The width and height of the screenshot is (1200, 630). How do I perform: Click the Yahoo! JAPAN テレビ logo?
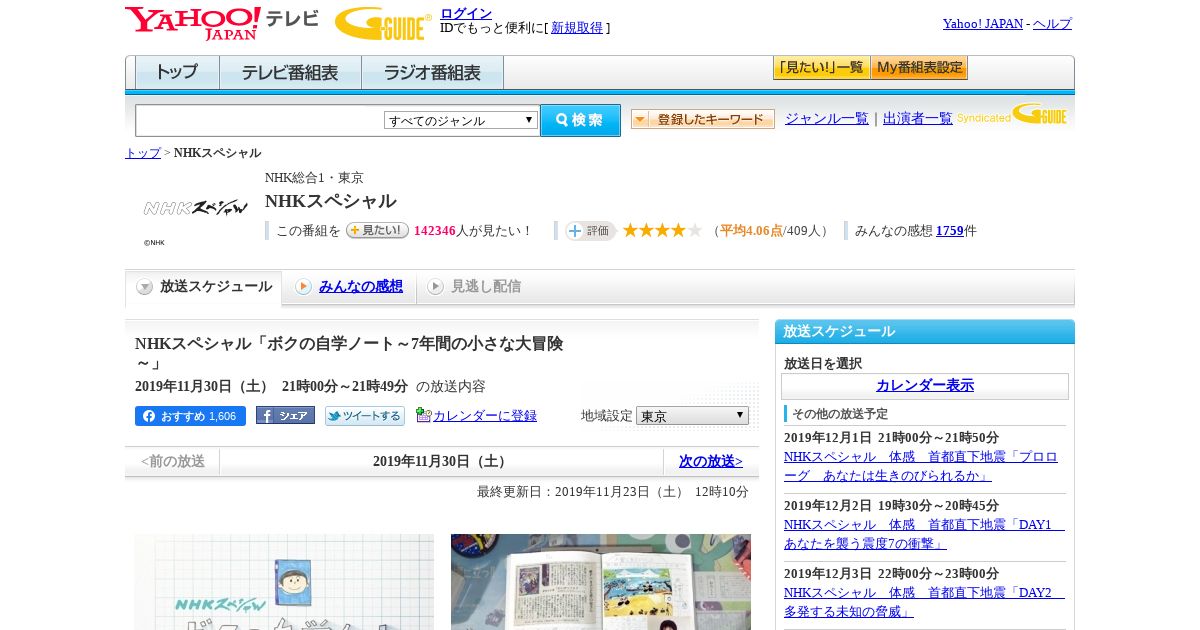pyautogui.click(x=221, y=22)
